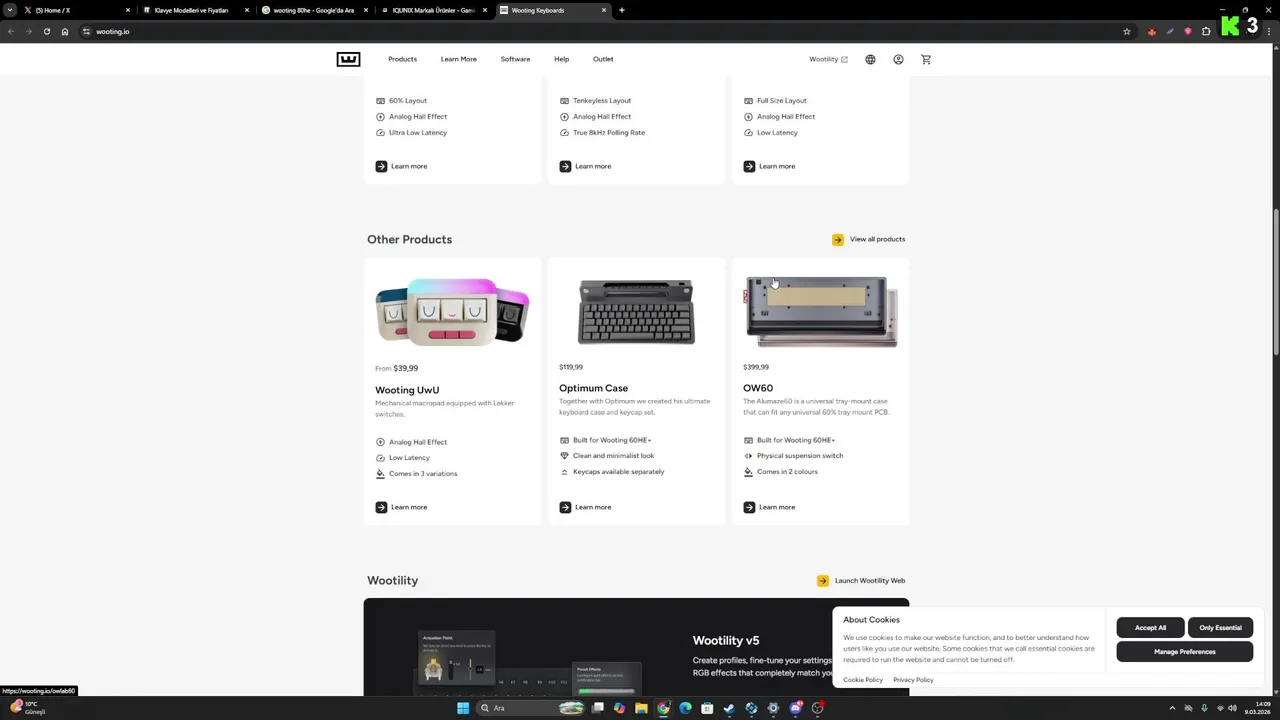Click the arrow icon for Wooting UwU Learn more
Screen dimensions: 1280x720
(381, 507)
